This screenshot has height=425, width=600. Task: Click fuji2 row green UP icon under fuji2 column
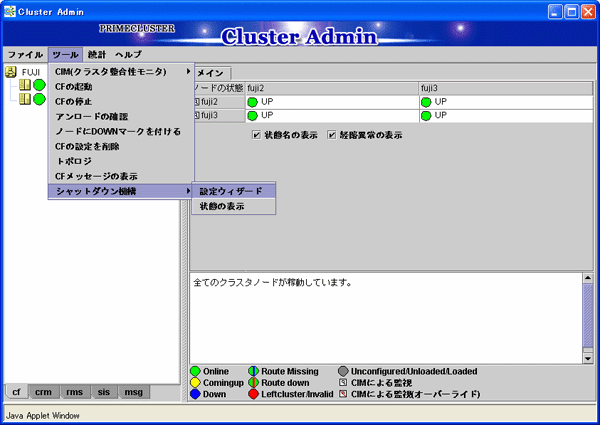[x=252, y=102]
